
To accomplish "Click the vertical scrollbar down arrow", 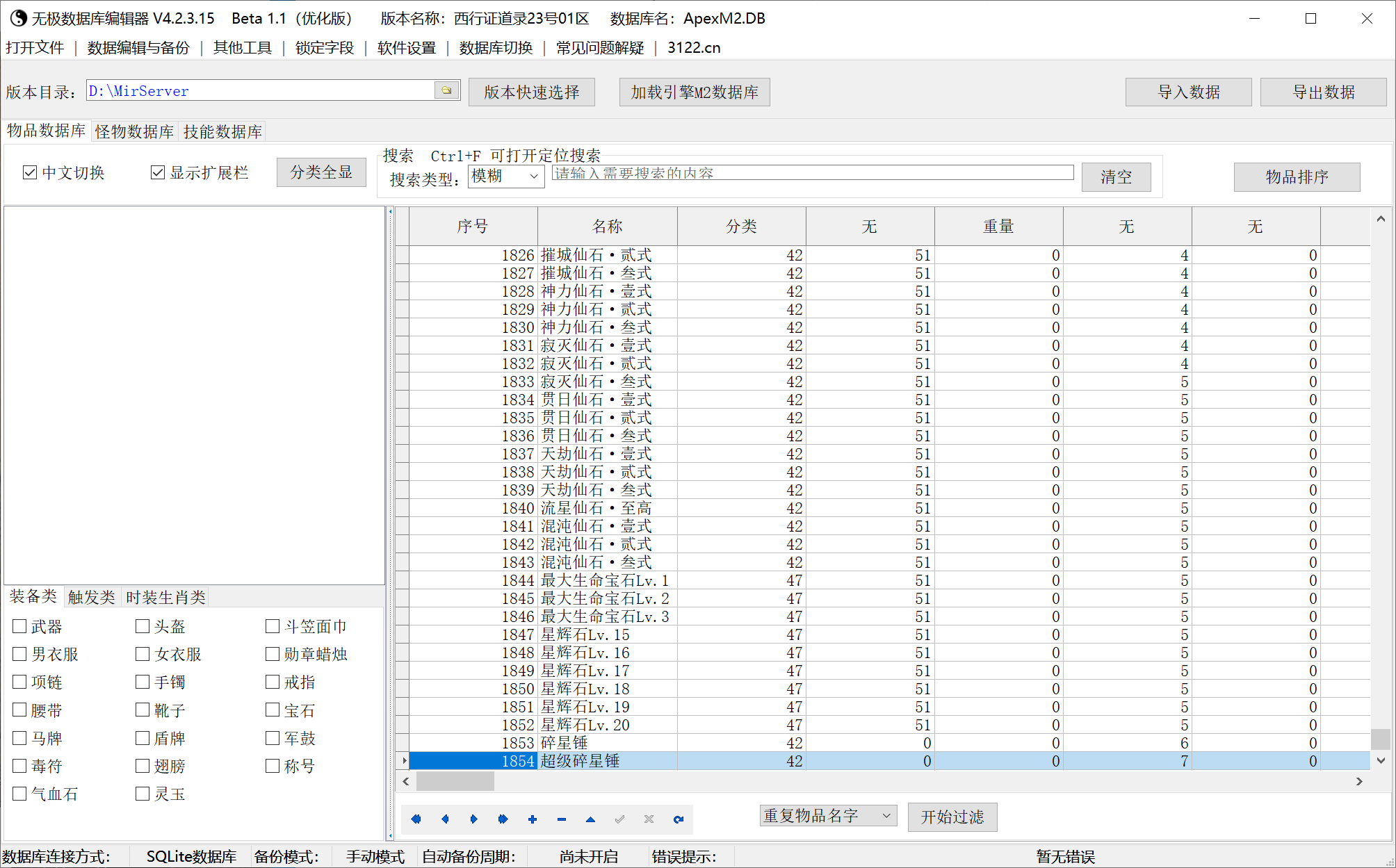I will click(1381, 761).
